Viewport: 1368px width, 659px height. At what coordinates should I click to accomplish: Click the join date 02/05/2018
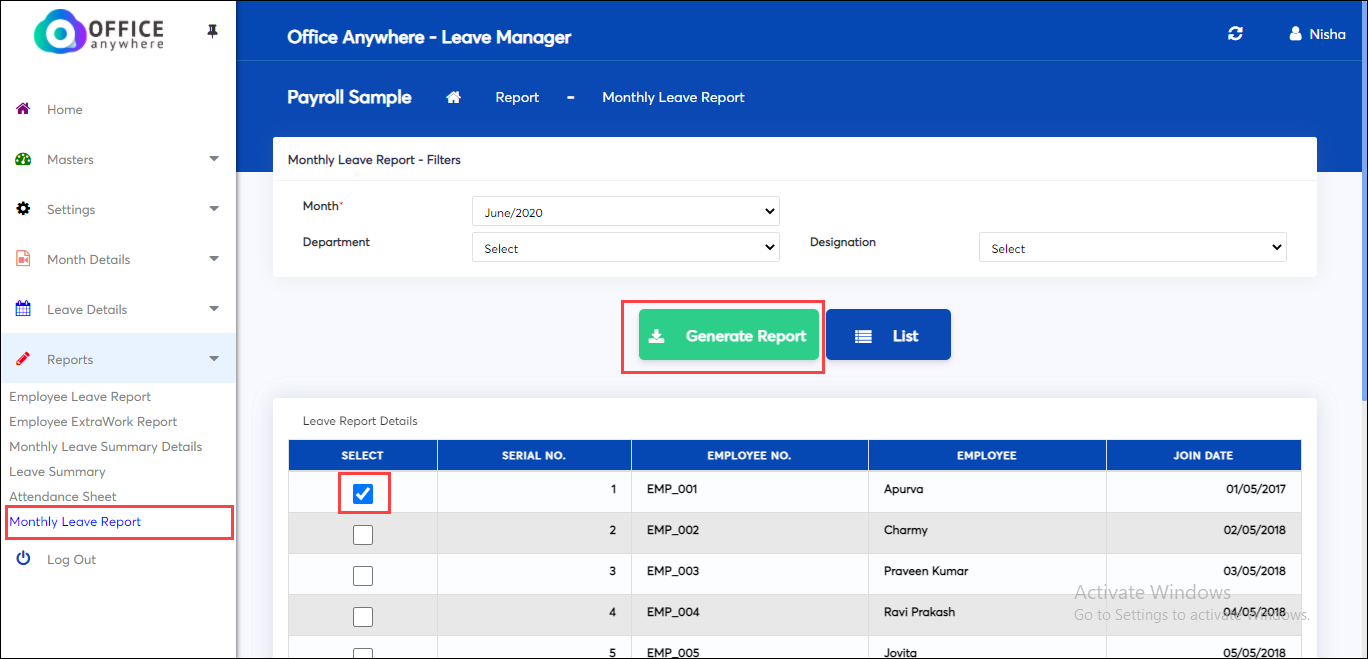coord(1254,530)
